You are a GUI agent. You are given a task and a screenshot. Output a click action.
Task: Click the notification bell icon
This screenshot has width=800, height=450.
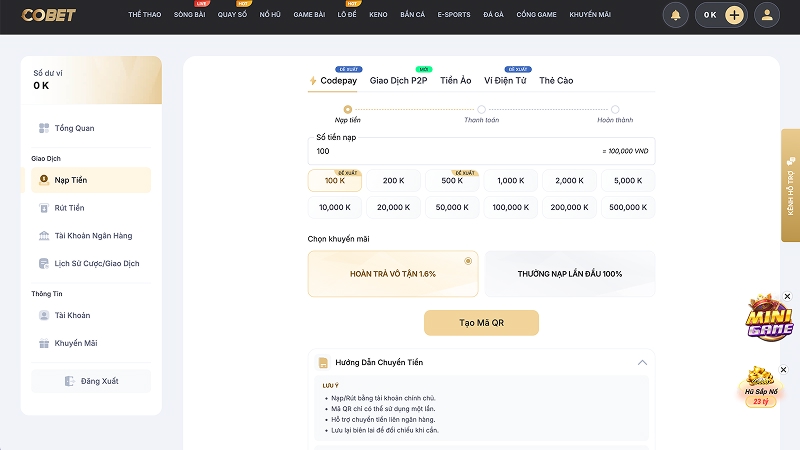(676, 15)
